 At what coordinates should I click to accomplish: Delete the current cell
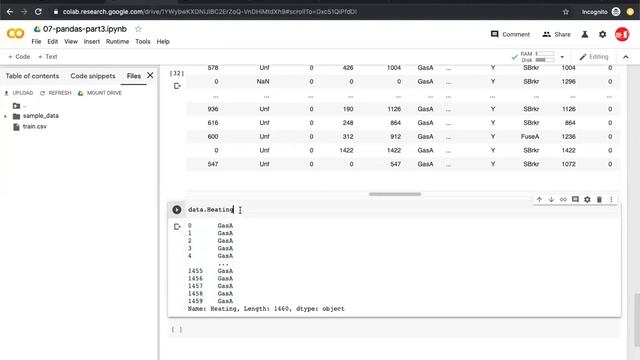click(x=599, y=200)
